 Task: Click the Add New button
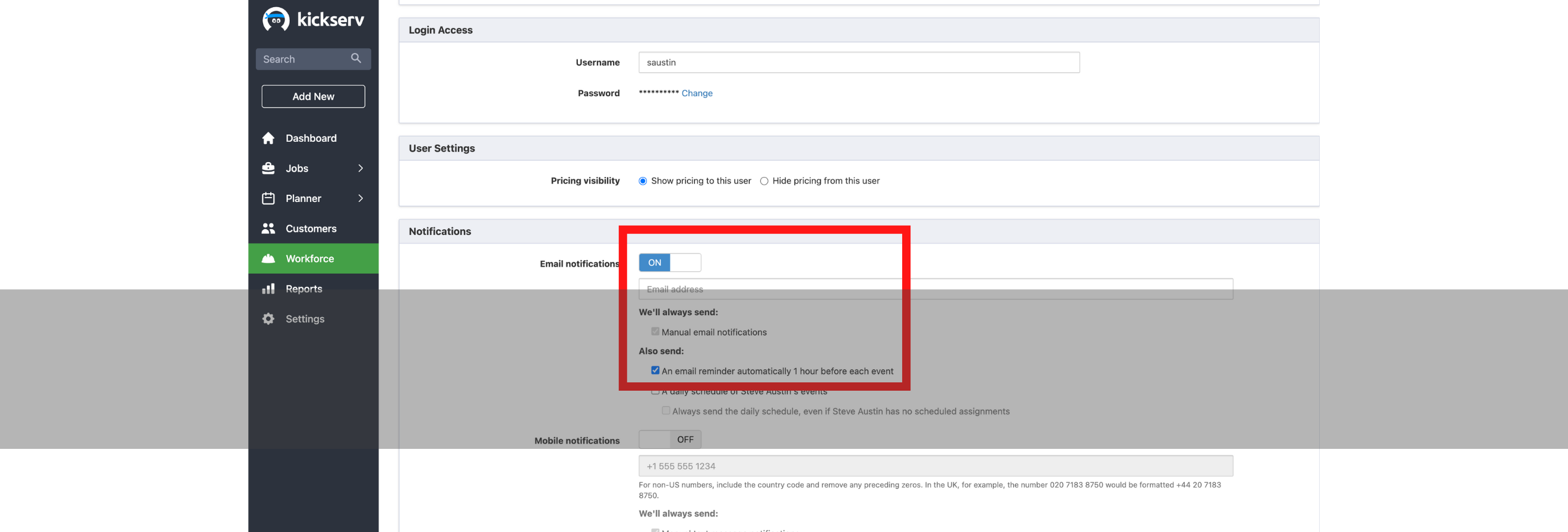coord(313,96)
